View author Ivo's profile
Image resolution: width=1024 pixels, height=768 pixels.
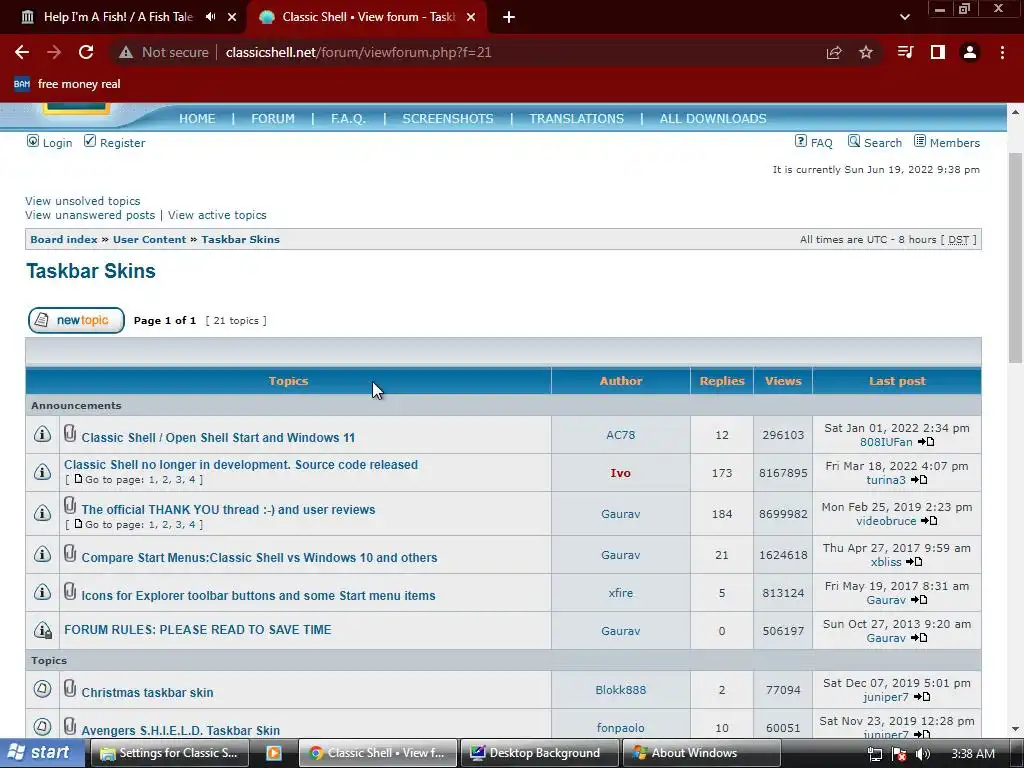620,473
